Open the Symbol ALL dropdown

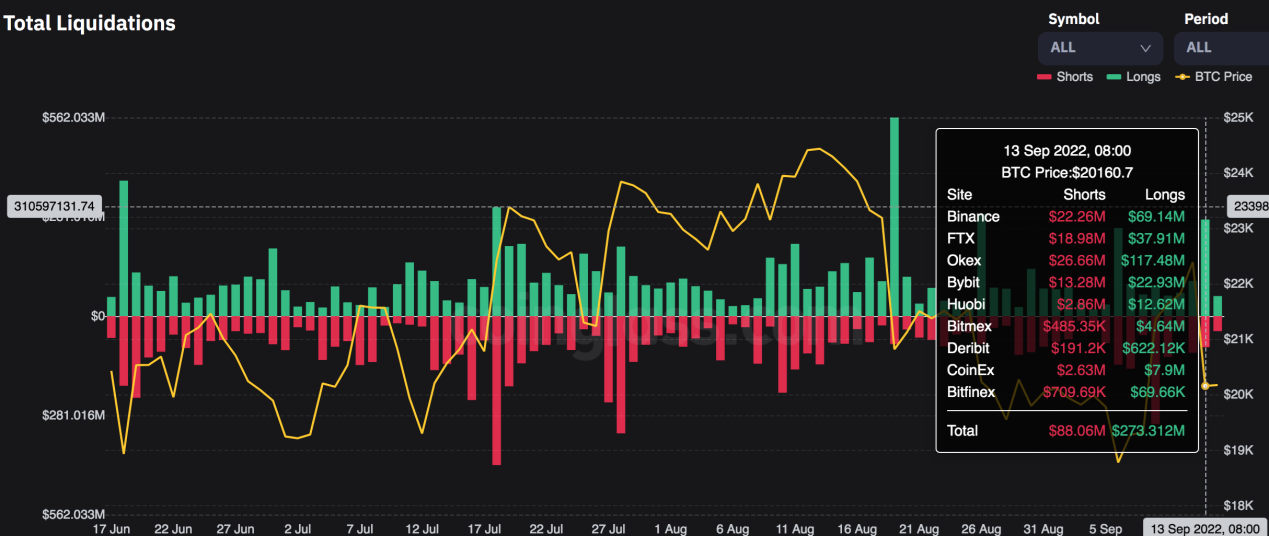click(1100, 47)
